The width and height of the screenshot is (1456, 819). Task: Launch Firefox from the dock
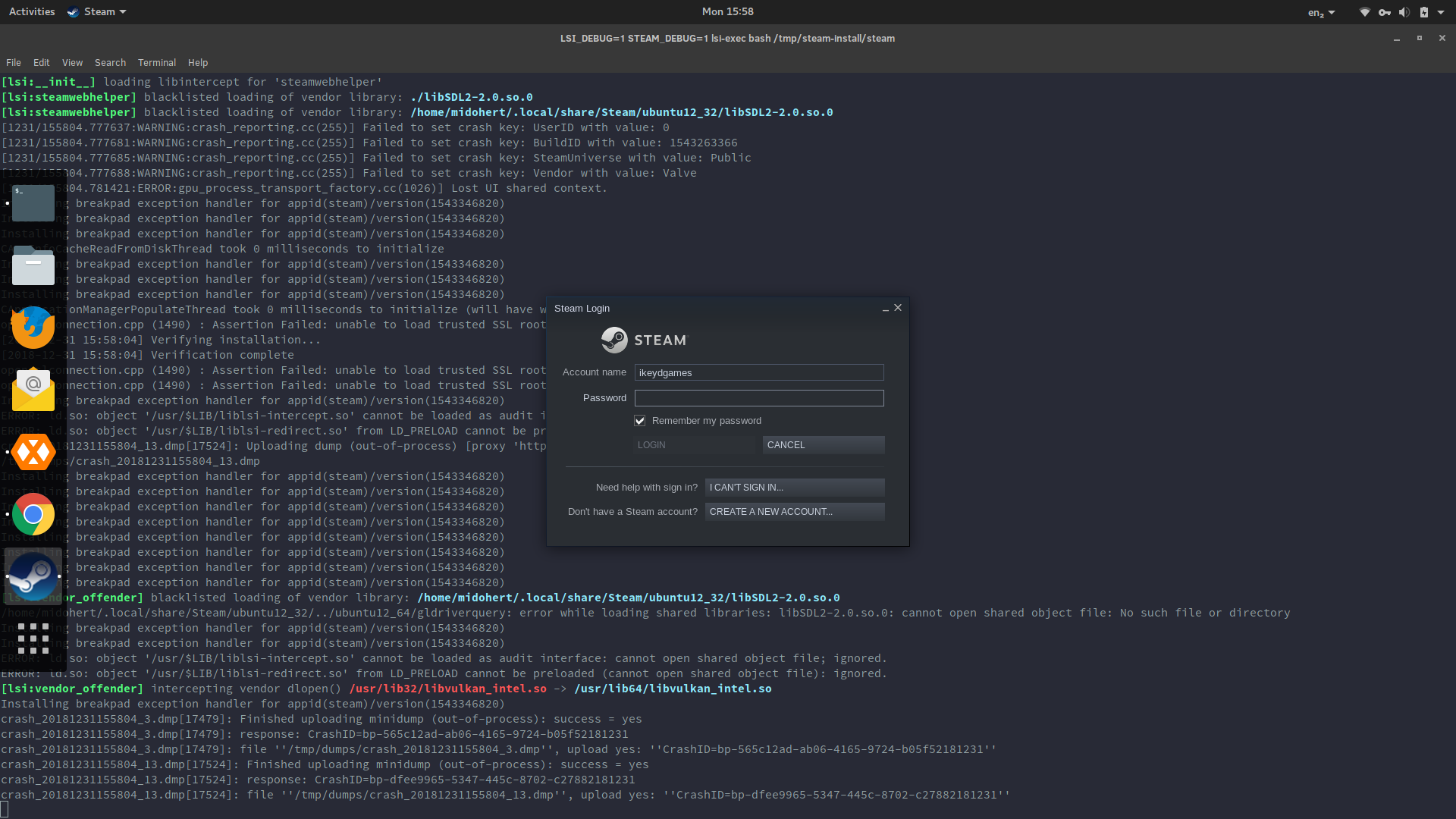pos(33,328)
